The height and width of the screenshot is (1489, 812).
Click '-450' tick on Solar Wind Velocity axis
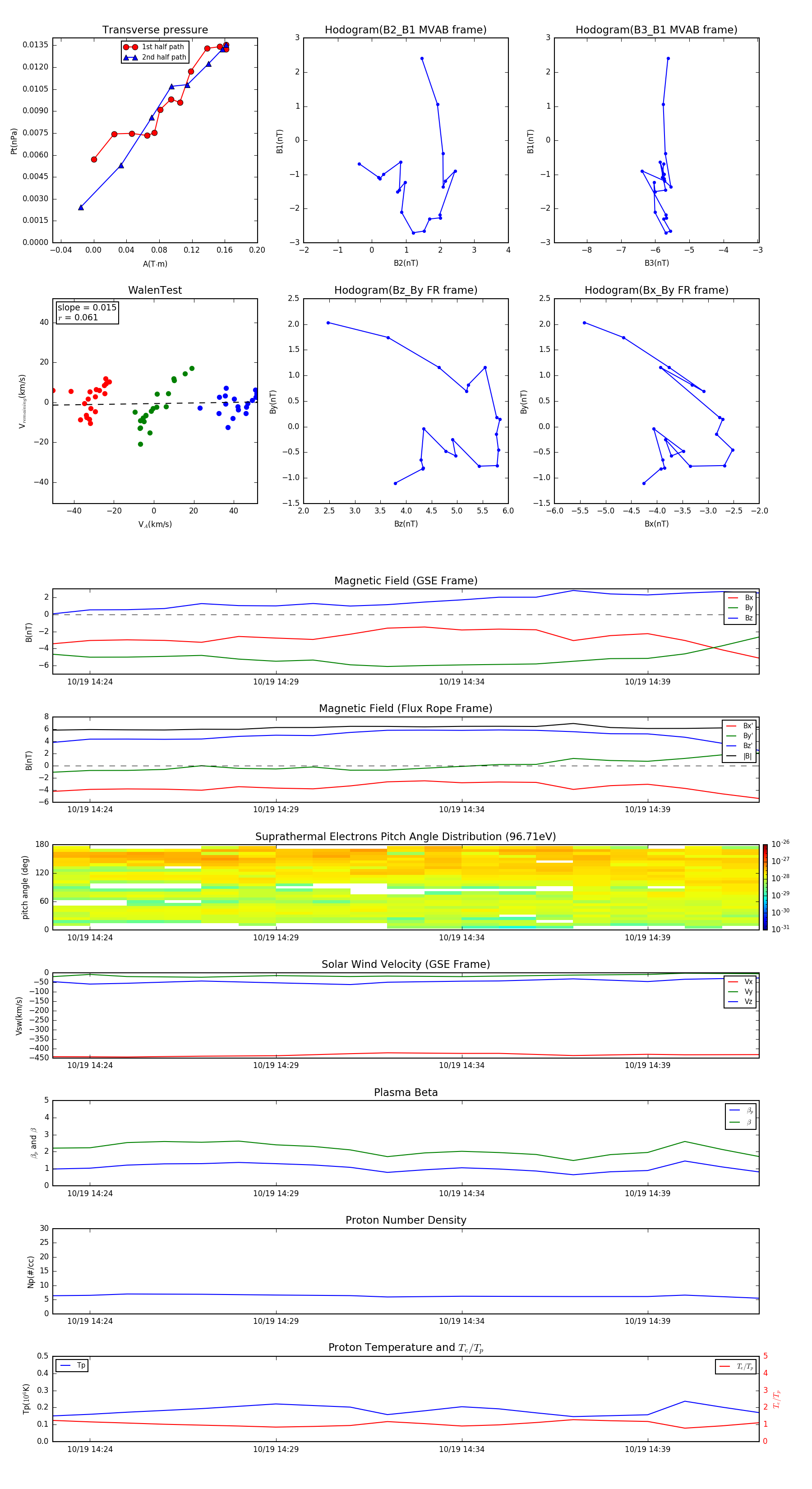point(39,1058)
